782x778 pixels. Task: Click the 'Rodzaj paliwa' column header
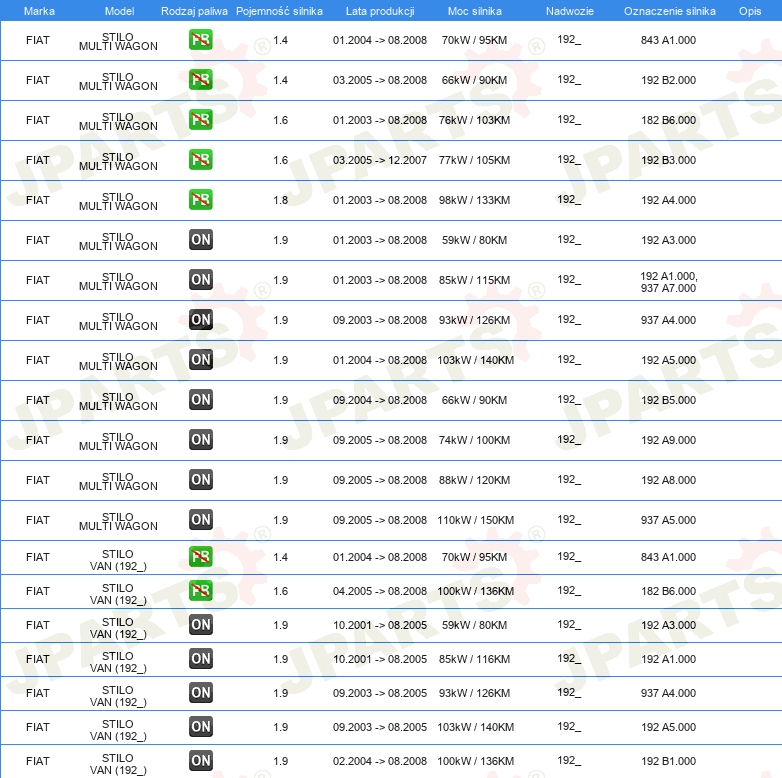point(194,11)
